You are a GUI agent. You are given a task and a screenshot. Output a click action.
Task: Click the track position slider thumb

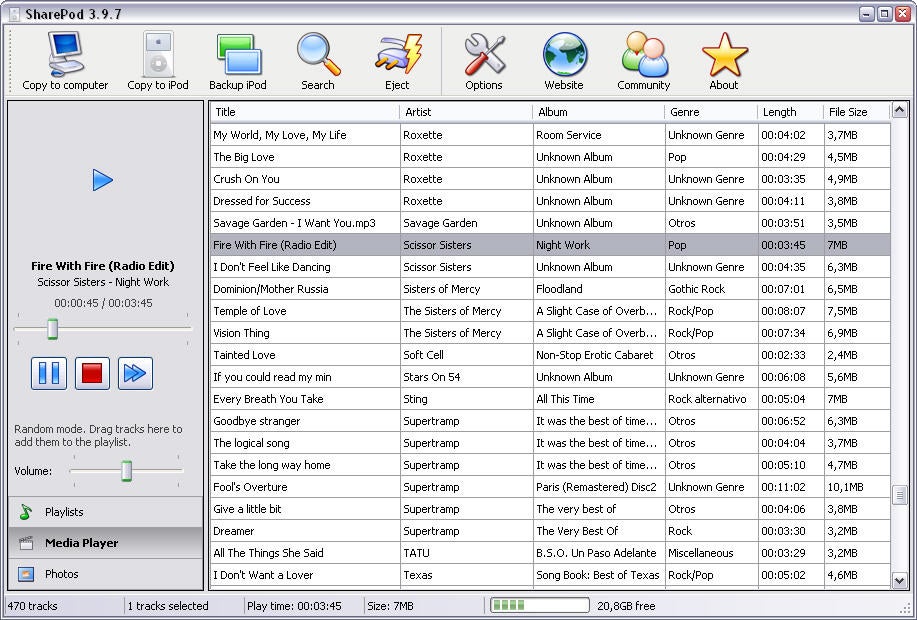(53, 329)
